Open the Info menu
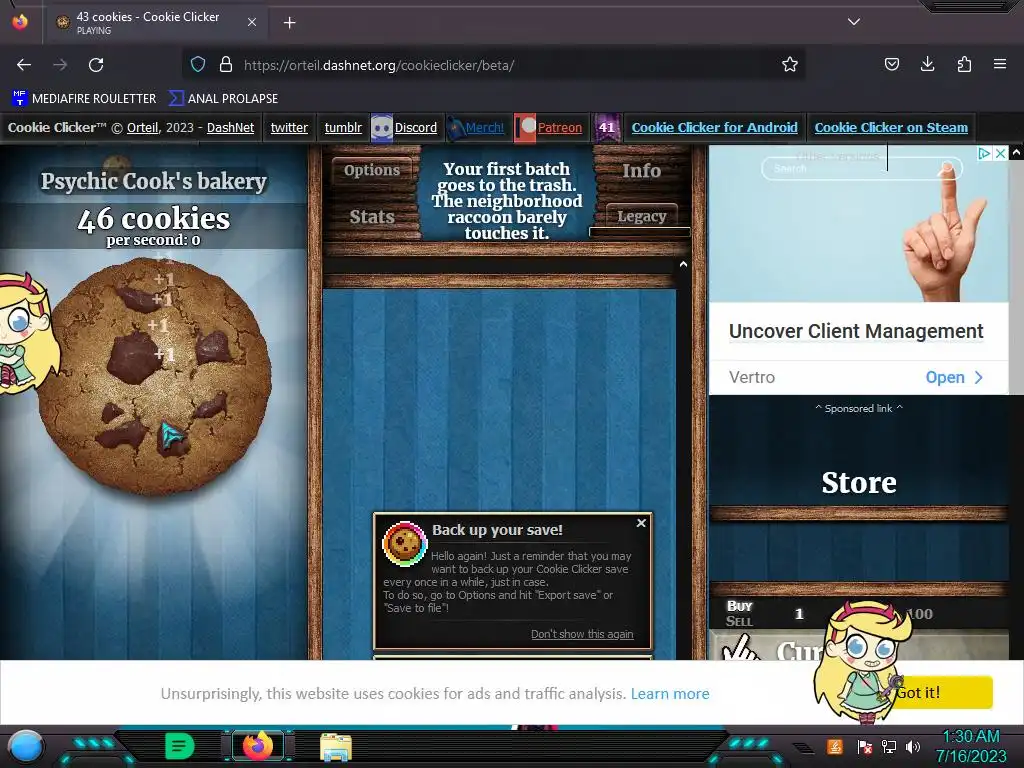The image size is (1024, 768). [x=641, y=170]
